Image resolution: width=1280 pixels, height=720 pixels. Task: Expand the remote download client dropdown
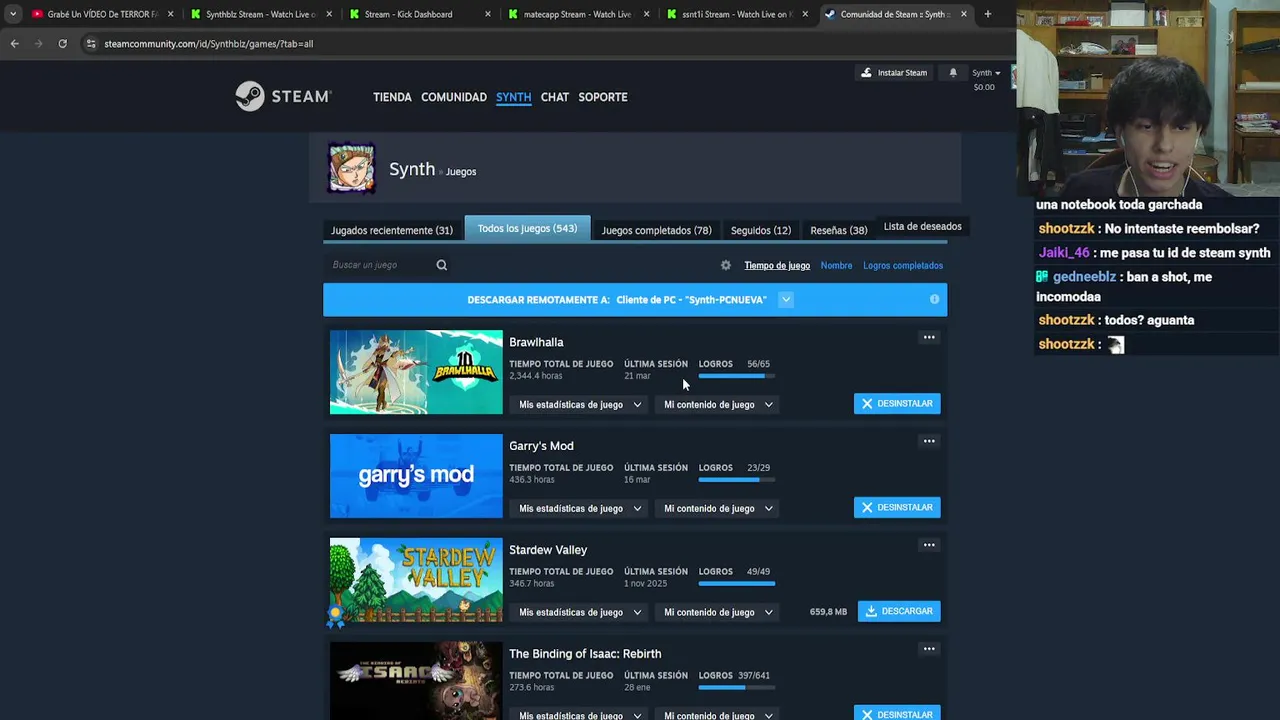(x=786, y=299)
